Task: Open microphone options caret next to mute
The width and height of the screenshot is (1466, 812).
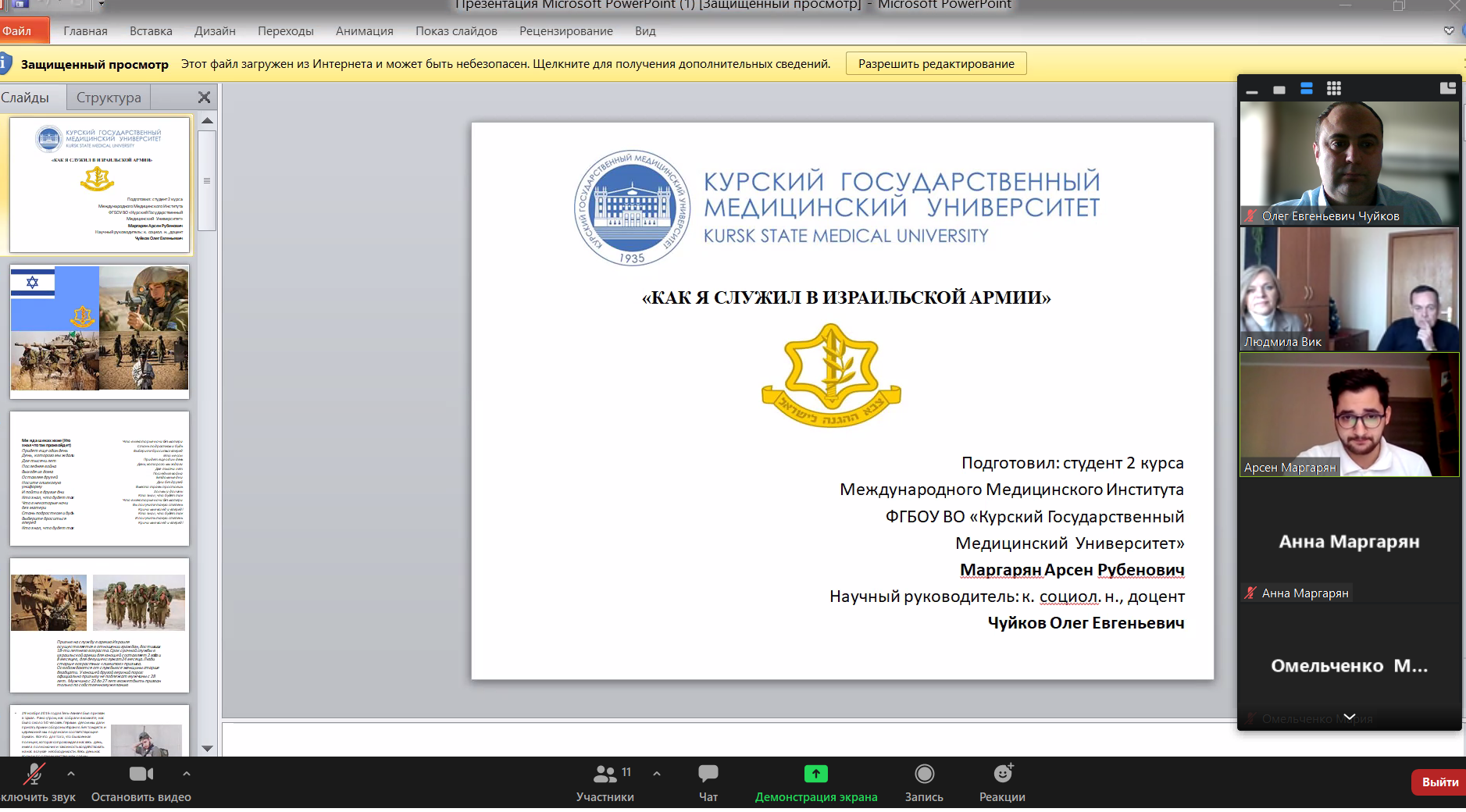Action: pos(71,774)
